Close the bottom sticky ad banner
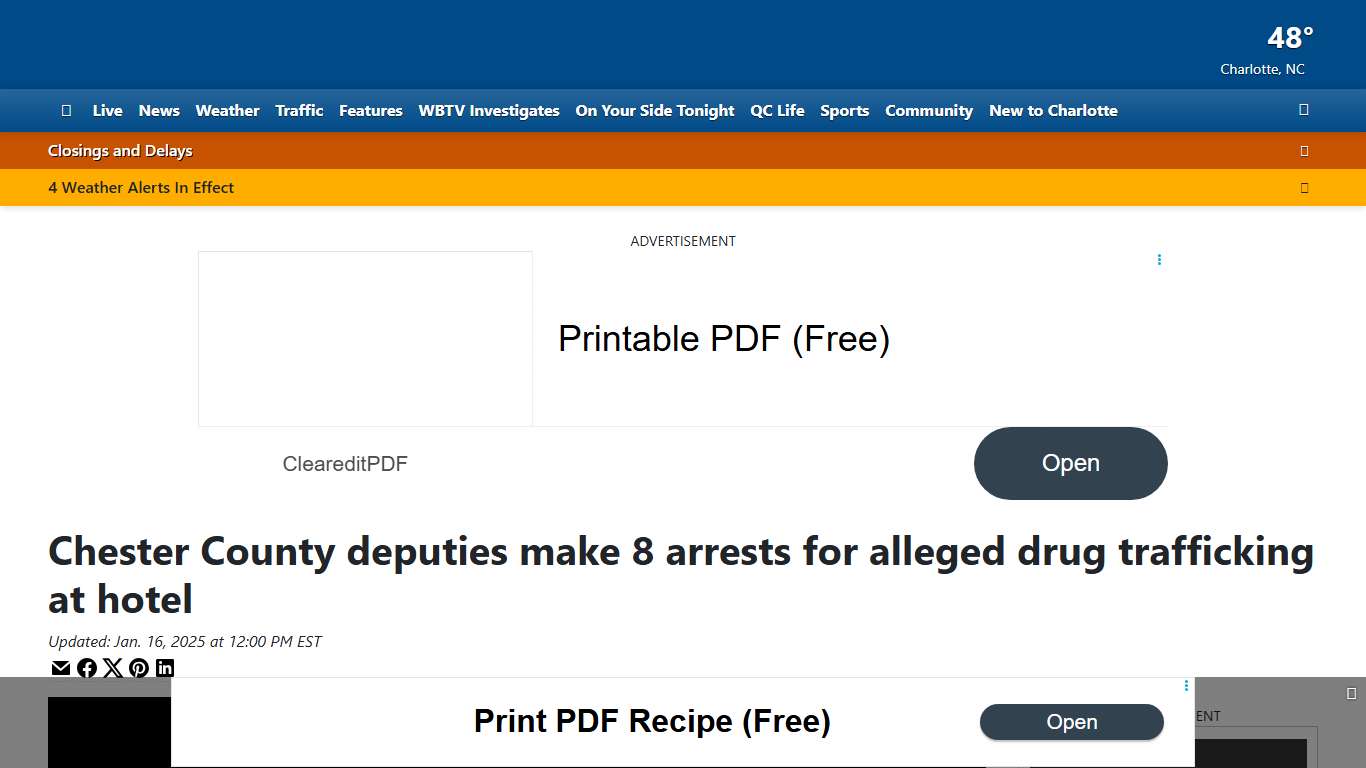This screenshot has height=768, width=1366. click(1351, 694)
